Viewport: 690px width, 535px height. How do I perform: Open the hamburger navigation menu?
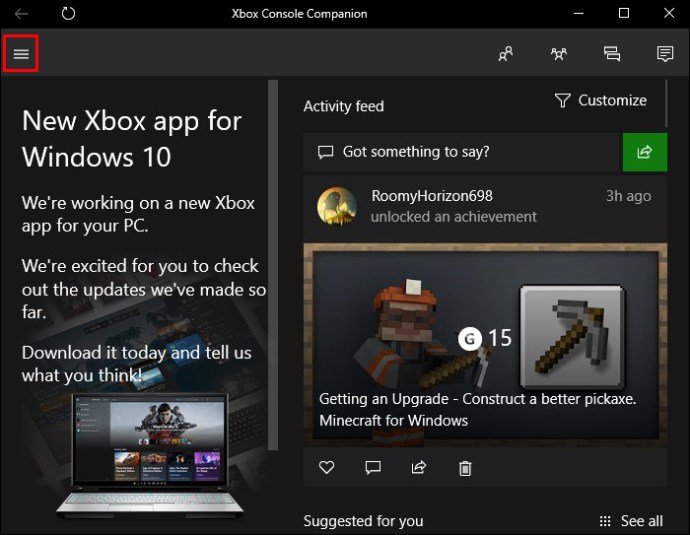pyautogui.click(x=21, y=54)
